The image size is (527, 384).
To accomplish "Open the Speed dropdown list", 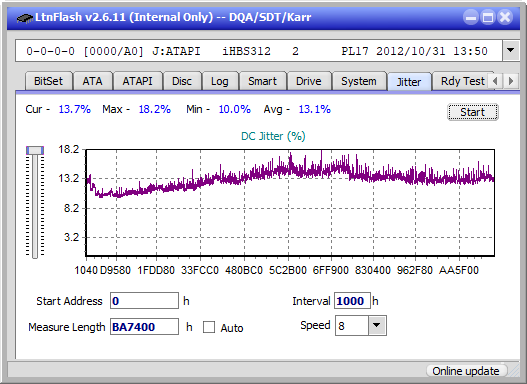I will point(377,325).
